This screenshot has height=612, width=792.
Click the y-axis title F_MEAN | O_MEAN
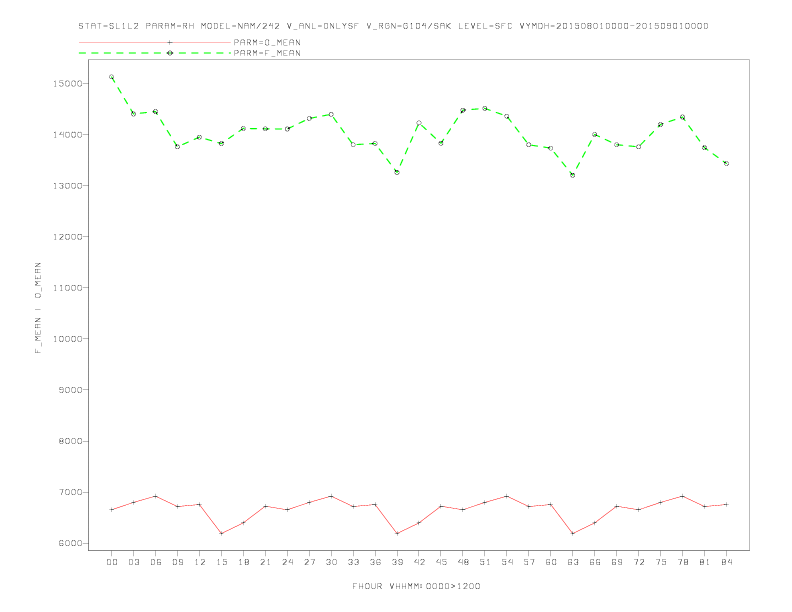pyautogui.click(x=38, y=308)
